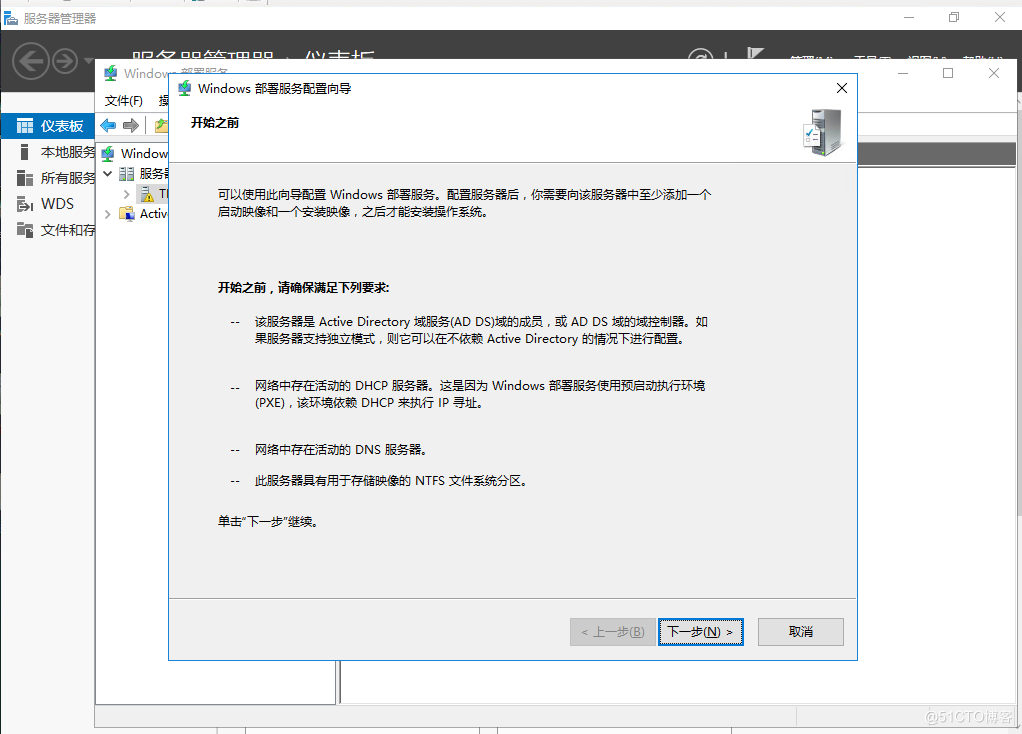Click the 开始之前，请确保满足下列要求 bold line
1022x734 pixels.
[303, 287]
